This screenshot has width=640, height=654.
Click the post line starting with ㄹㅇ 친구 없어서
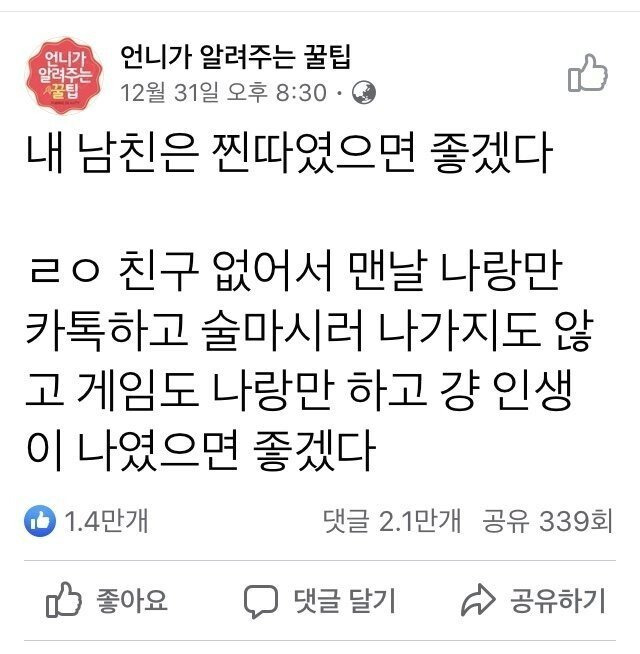click(296, 271)
